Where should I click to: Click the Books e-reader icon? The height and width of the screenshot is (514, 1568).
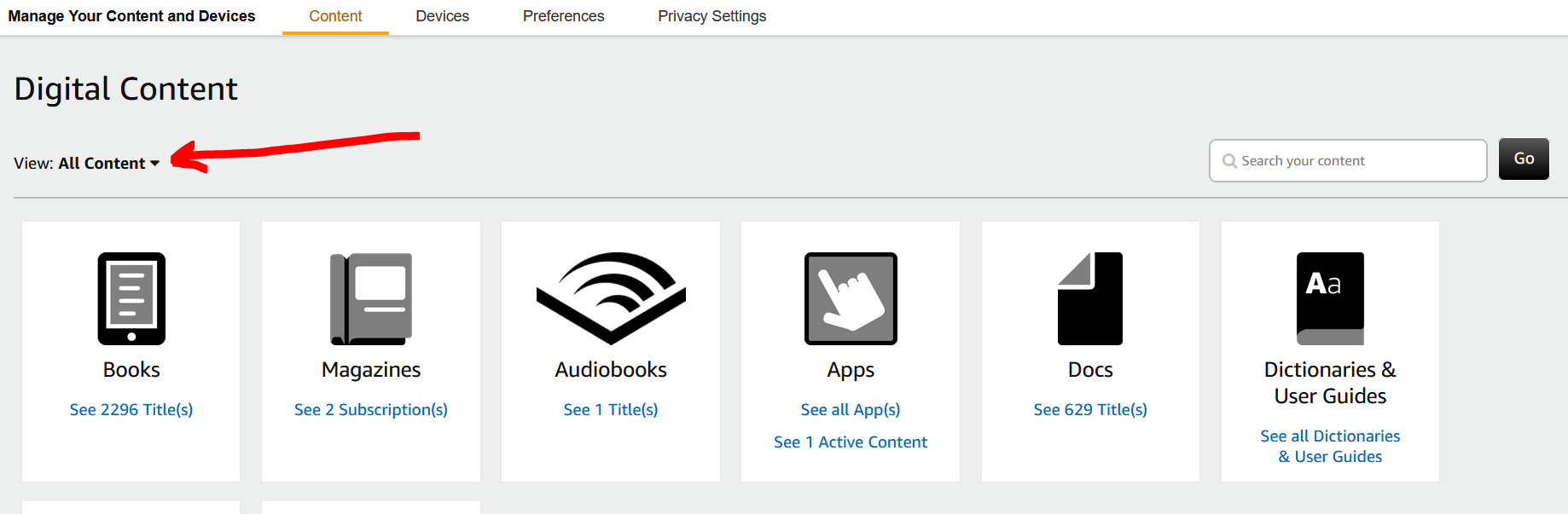[x=131, y=298]
